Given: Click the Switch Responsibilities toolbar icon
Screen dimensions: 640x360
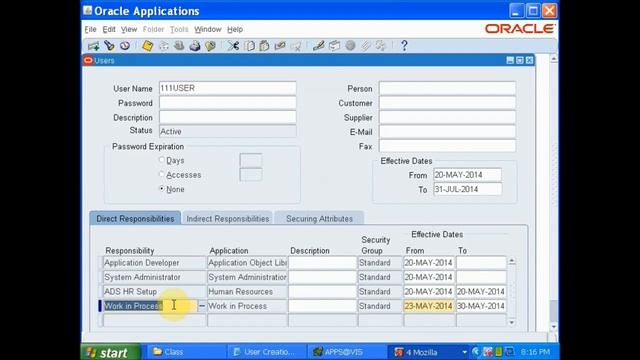Looking at the screenshot, I should coord(179,46).
